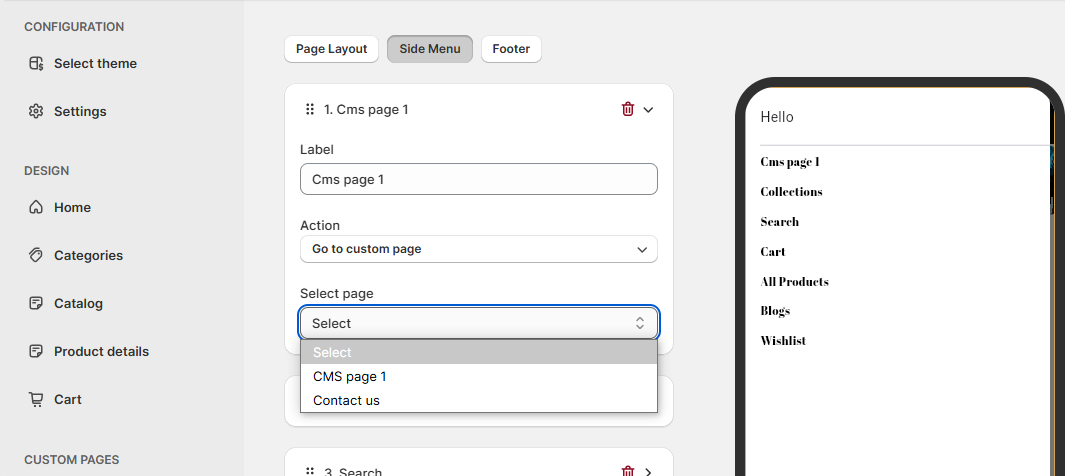The height and width of the screenshot is (476, 1065).
Task: Click the Product details note icon
Action: [36, 352]
